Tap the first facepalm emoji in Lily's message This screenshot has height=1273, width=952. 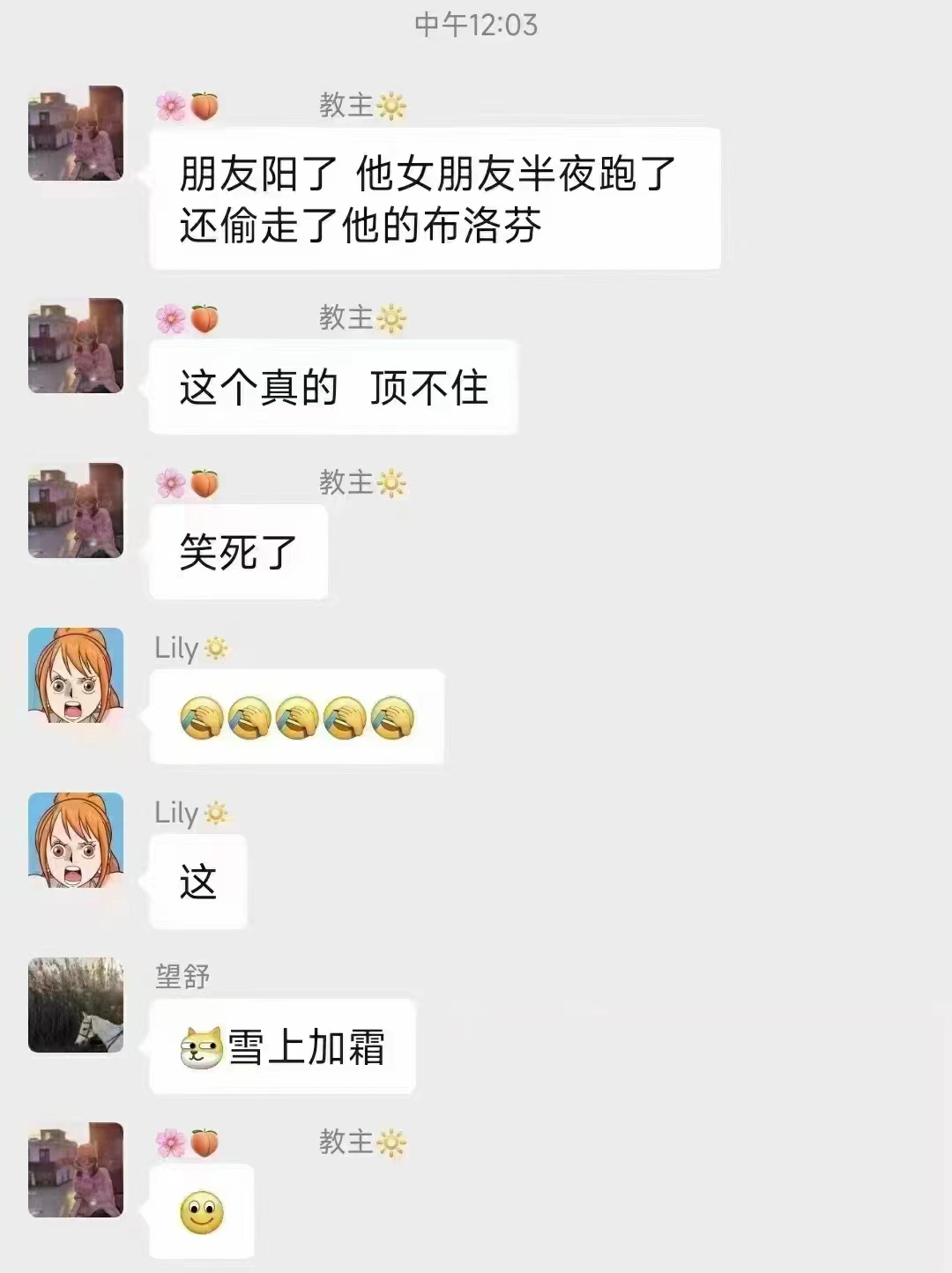(202, 717)
